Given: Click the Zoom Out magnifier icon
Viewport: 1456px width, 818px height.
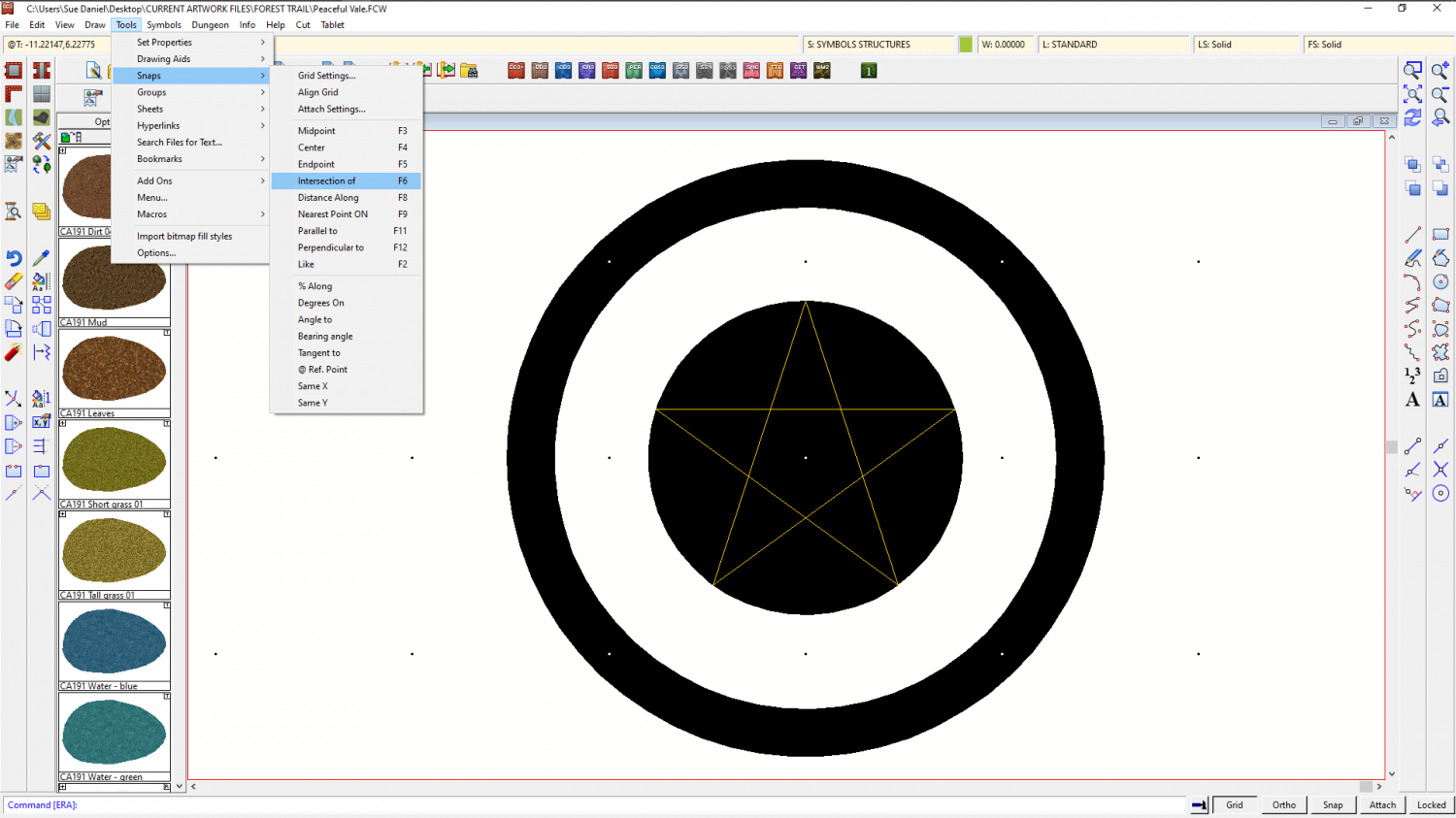Looking at the screenshot, I should (x=1440, y=94).
